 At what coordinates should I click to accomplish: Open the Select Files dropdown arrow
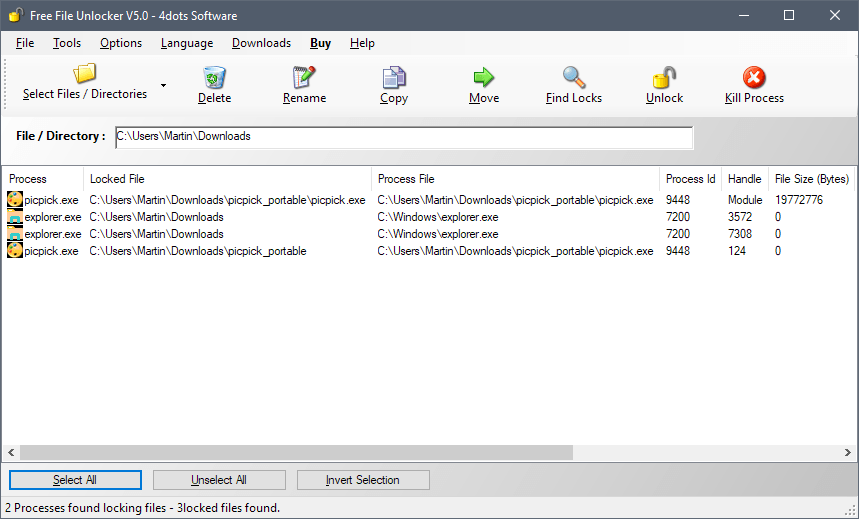coord(163,85)
